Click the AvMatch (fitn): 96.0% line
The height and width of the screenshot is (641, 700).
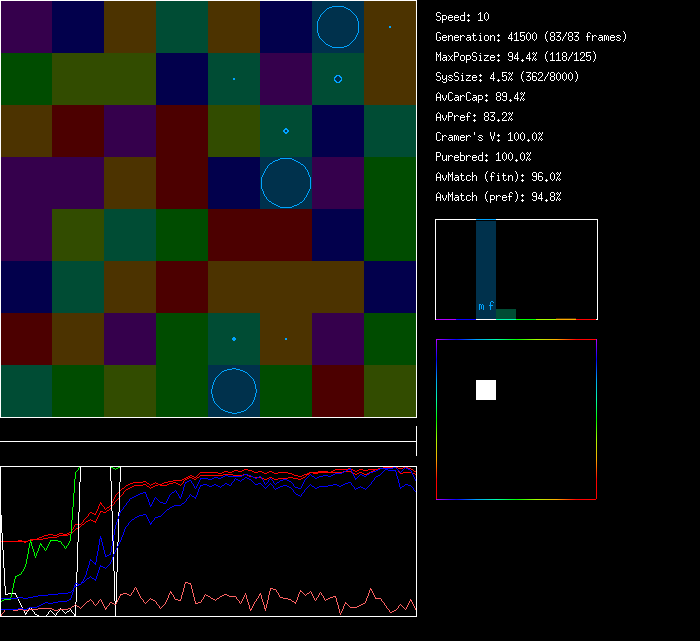click(x=498, y=177)
